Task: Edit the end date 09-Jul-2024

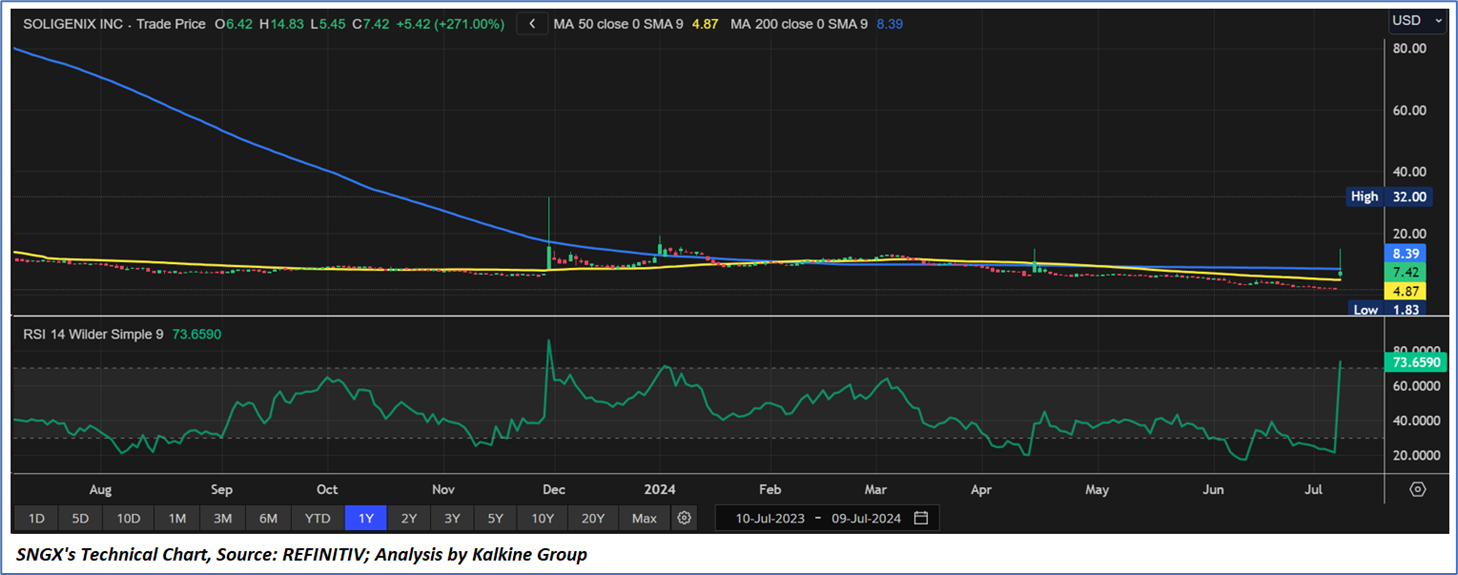Action: (x=866, y=518)
